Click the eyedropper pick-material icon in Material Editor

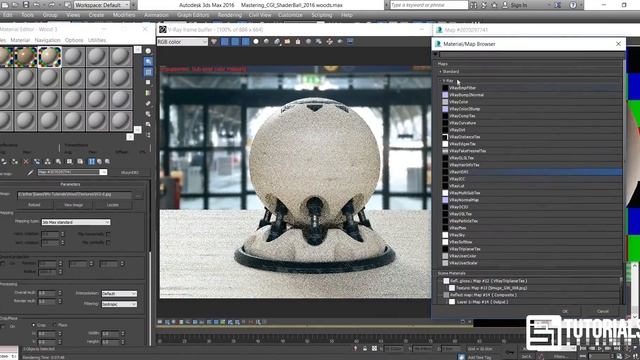(30, 172)
